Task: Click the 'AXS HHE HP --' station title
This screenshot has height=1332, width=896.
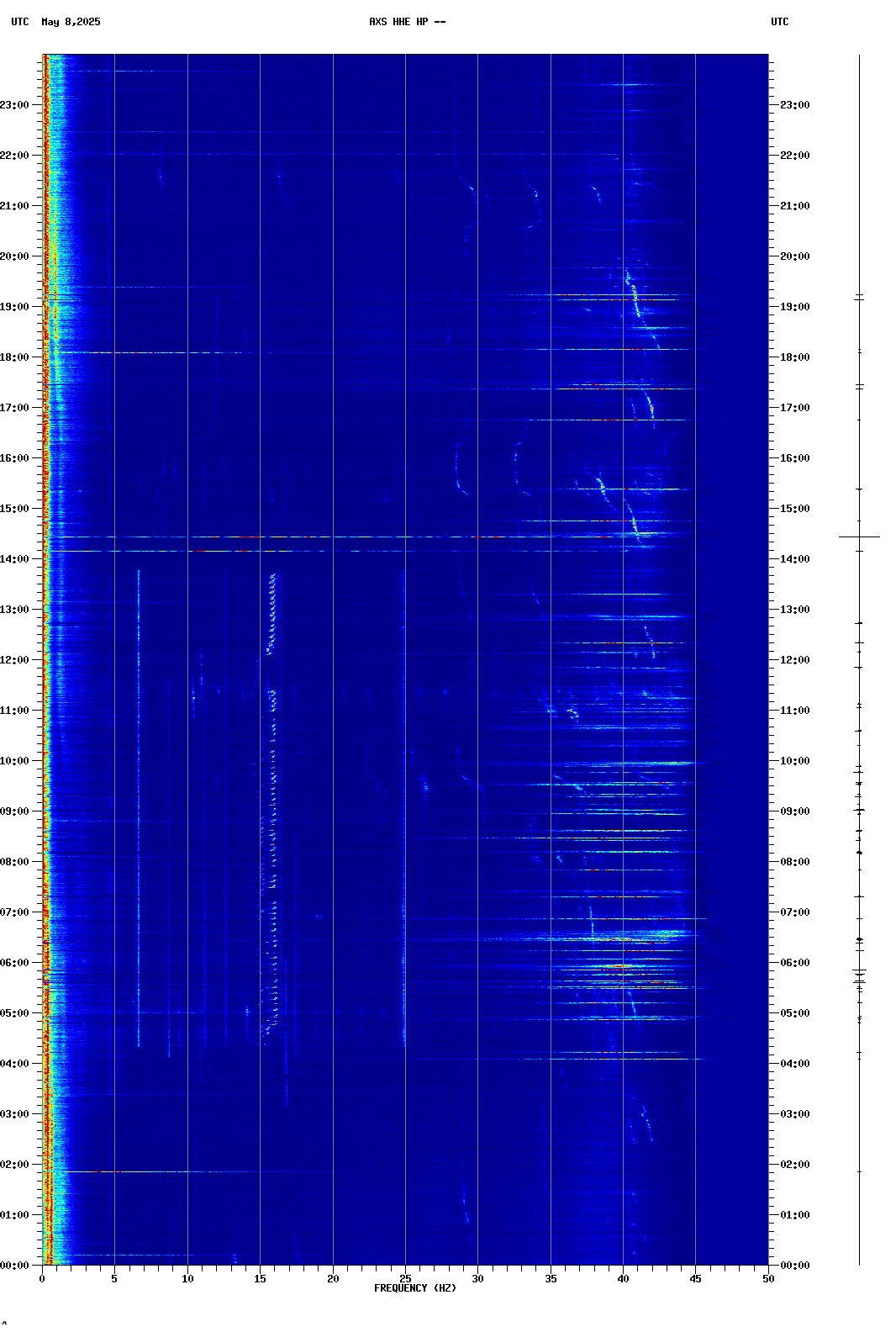Action: pos(408,22)
